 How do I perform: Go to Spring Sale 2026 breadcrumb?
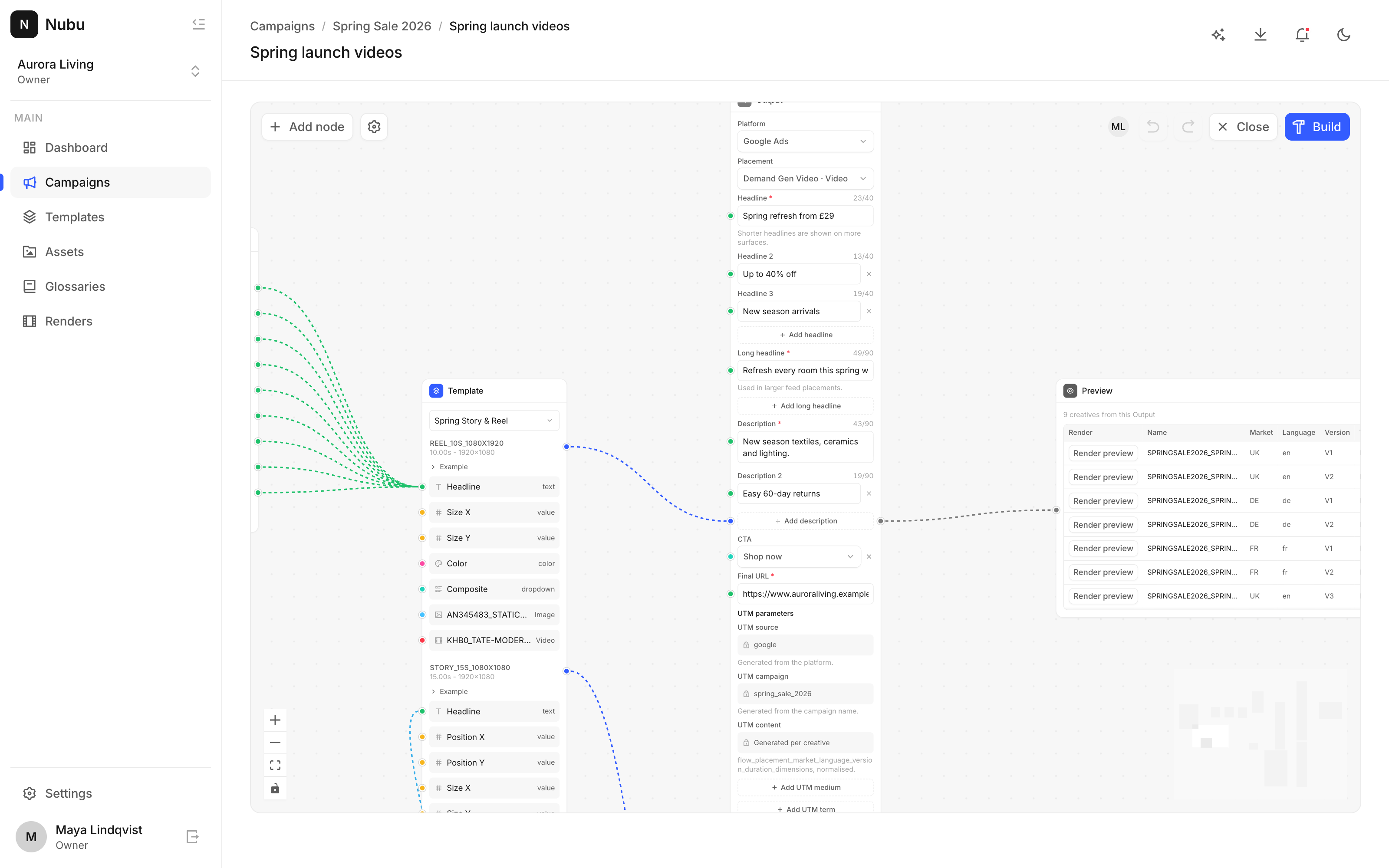coord(382,26)
